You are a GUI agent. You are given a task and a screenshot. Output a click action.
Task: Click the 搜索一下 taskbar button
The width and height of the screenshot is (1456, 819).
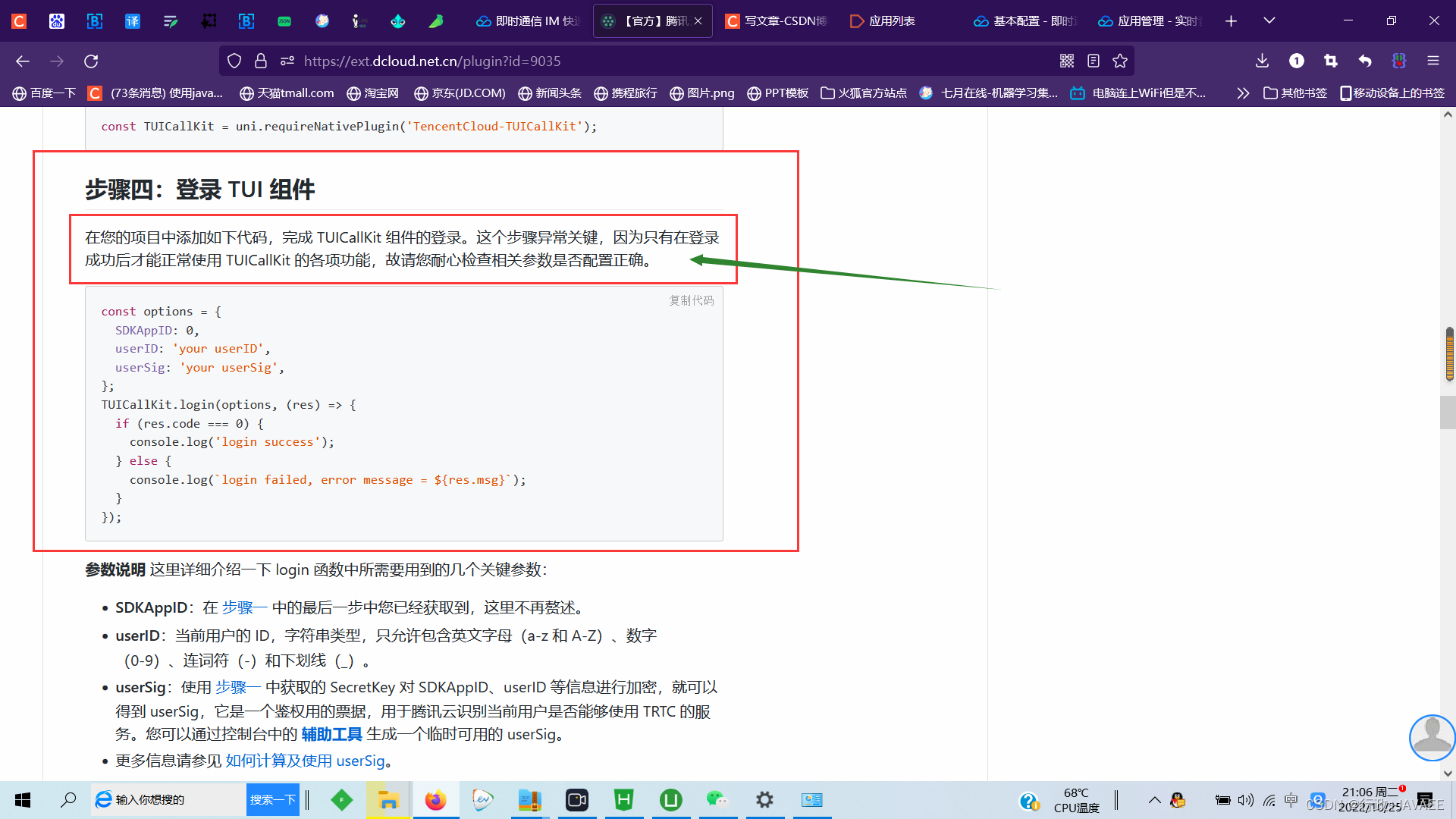[x=273, y=800]
